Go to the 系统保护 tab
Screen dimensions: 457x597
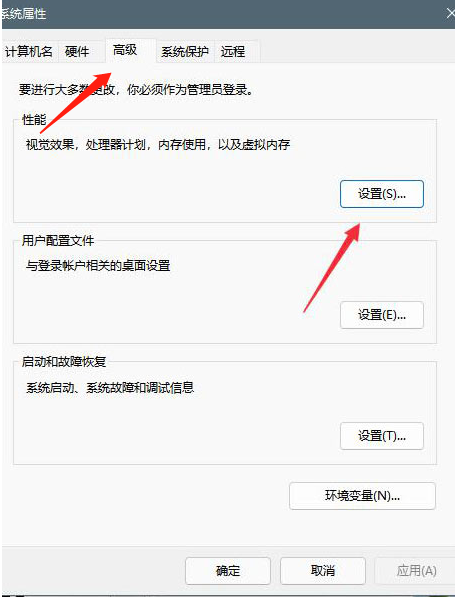(x=185, y=51)
